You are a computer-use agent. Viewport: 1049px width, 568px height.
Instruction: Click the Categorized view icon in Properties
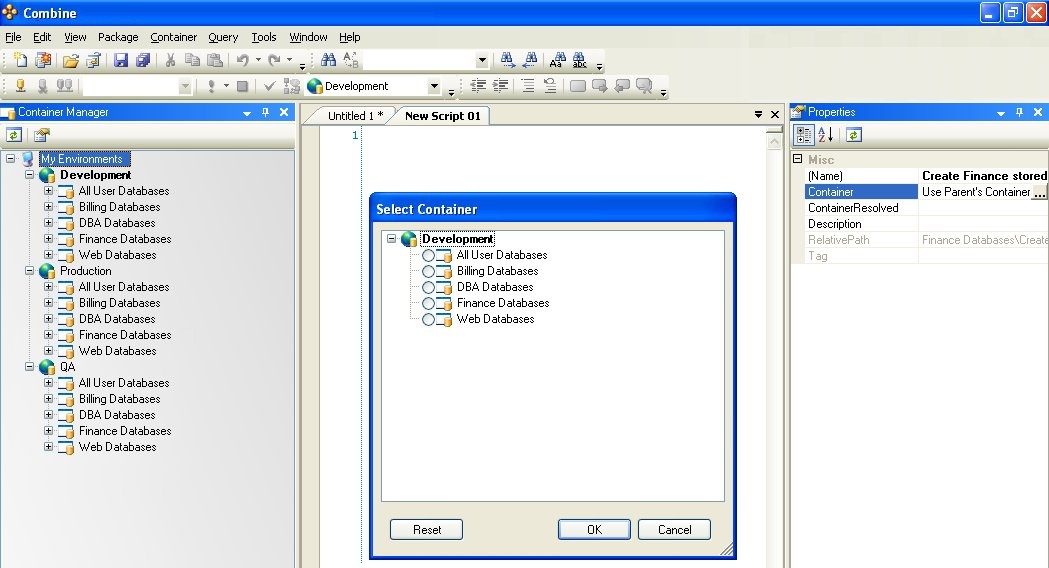[x=803, y=135]
